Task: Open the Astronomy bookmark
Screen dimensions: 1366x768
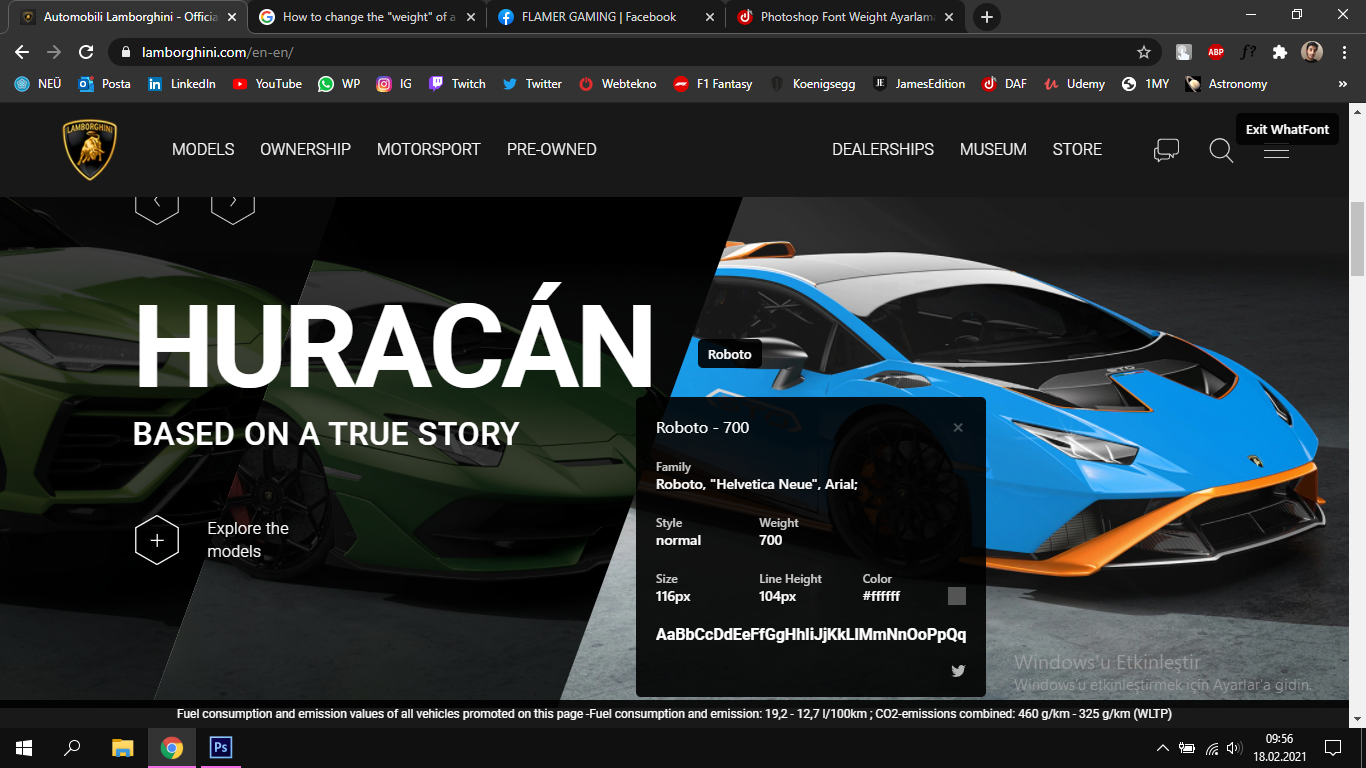Action: (x=1226, y=84)
